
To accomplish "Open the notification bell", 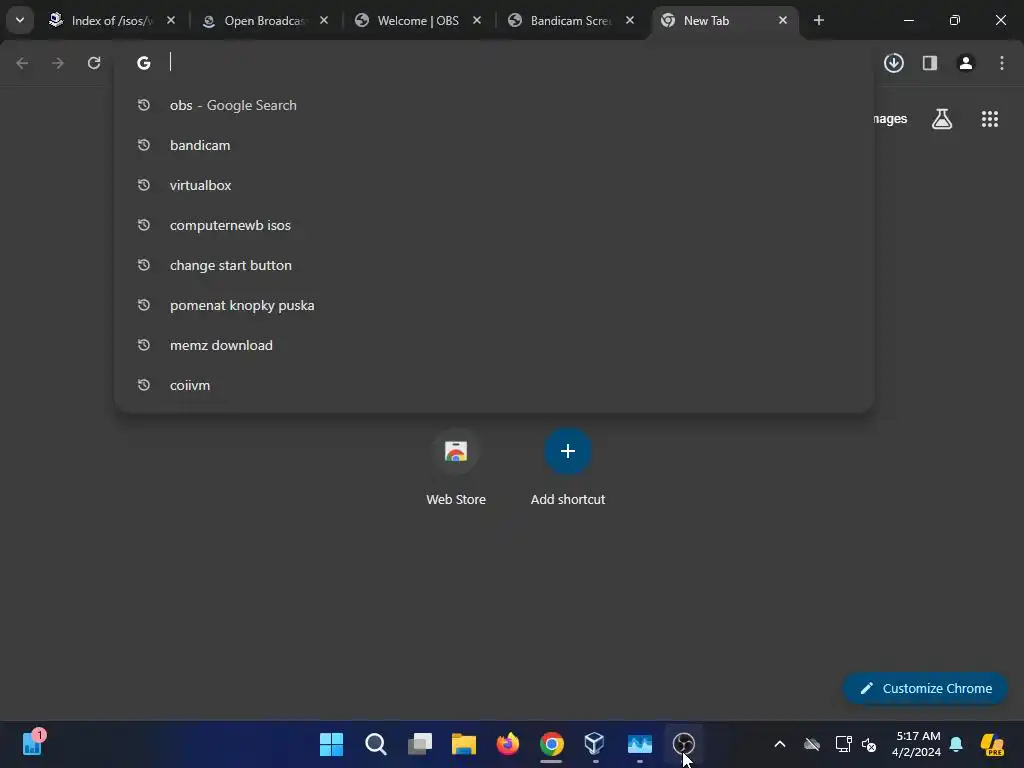I will pyautogui.click(x=956, y=744).
